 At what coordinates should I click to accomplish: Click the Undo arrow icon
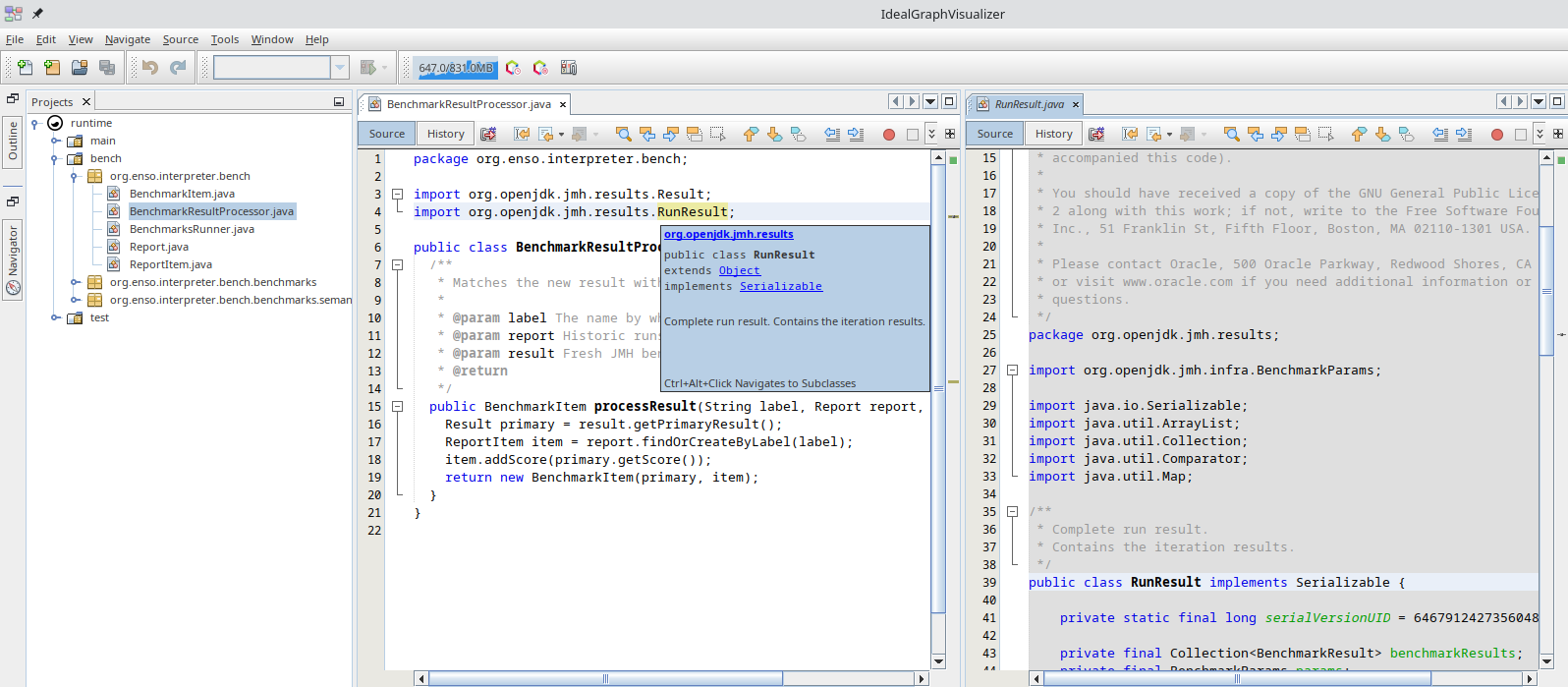(x=150, y=67)
